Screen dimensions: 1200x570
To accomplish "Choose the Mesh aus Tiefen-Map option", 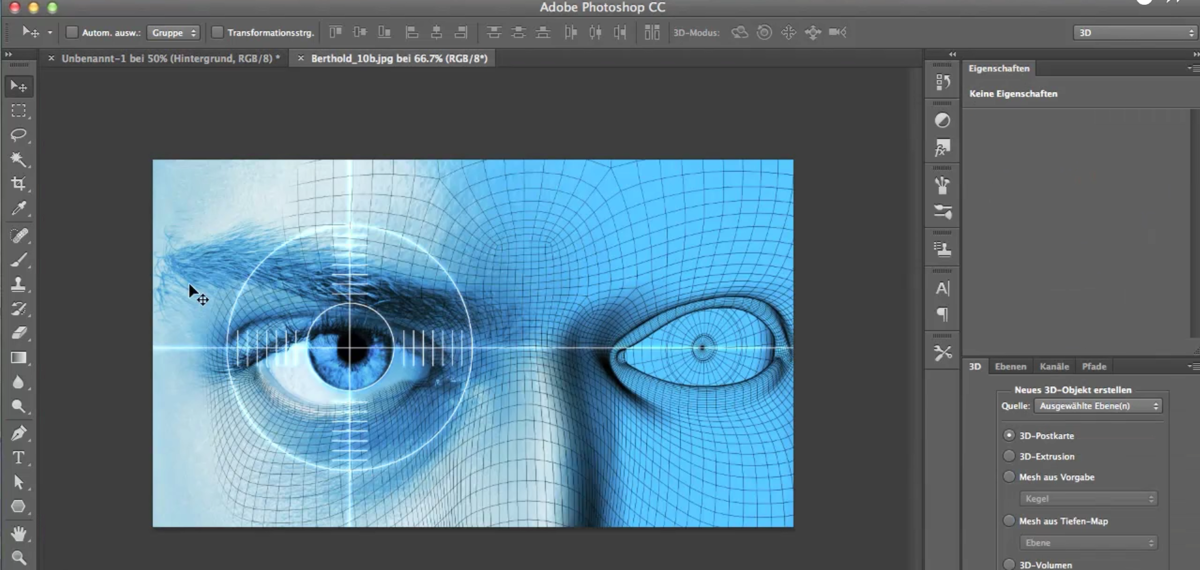I will click(x=1009, y=521).
